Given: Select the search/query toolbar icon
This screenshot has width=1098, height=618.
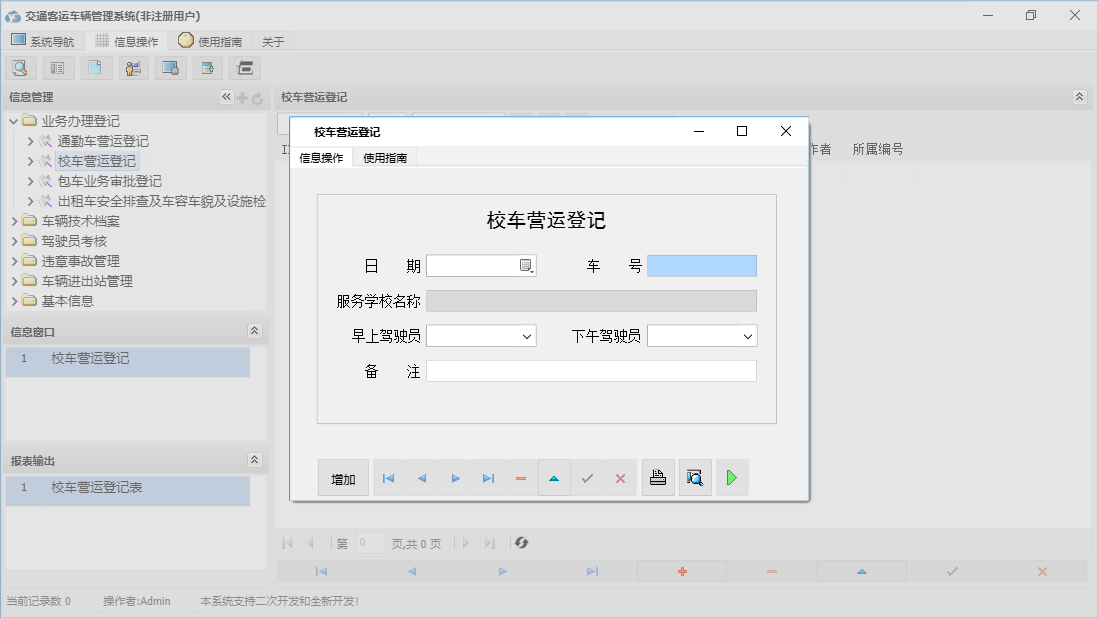Looking at the screenshot, I should (20, 67).
